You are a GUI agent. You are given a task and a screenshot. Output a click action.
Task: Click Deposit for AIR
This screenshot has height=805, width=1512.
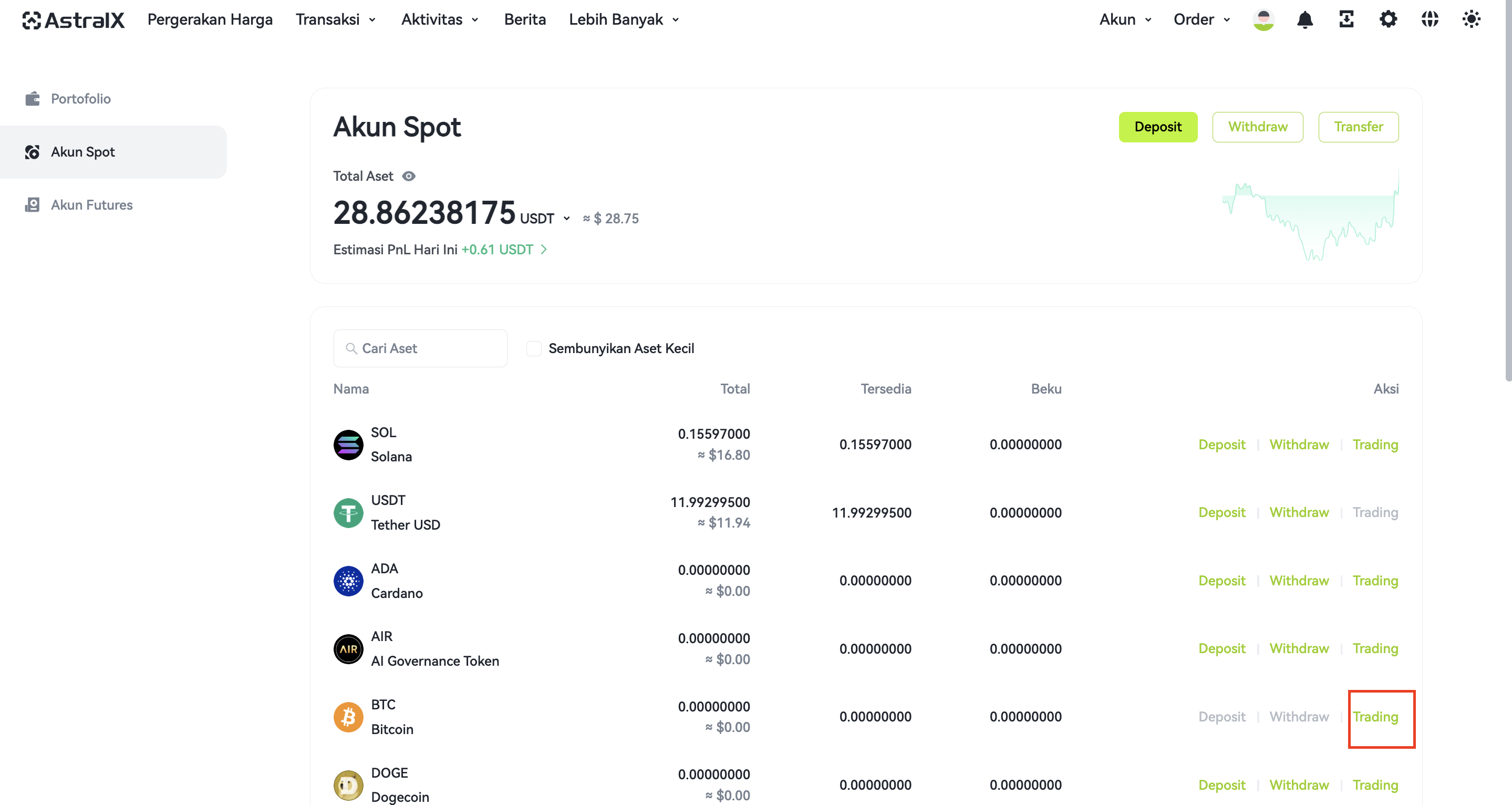[1221, 649]
